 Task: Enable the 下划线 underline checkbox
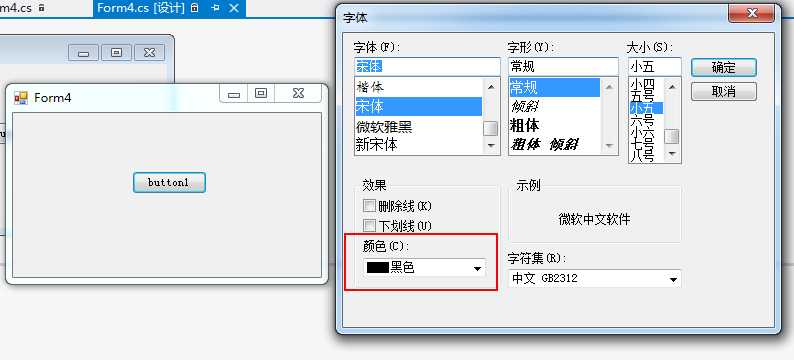click(370, 225)
